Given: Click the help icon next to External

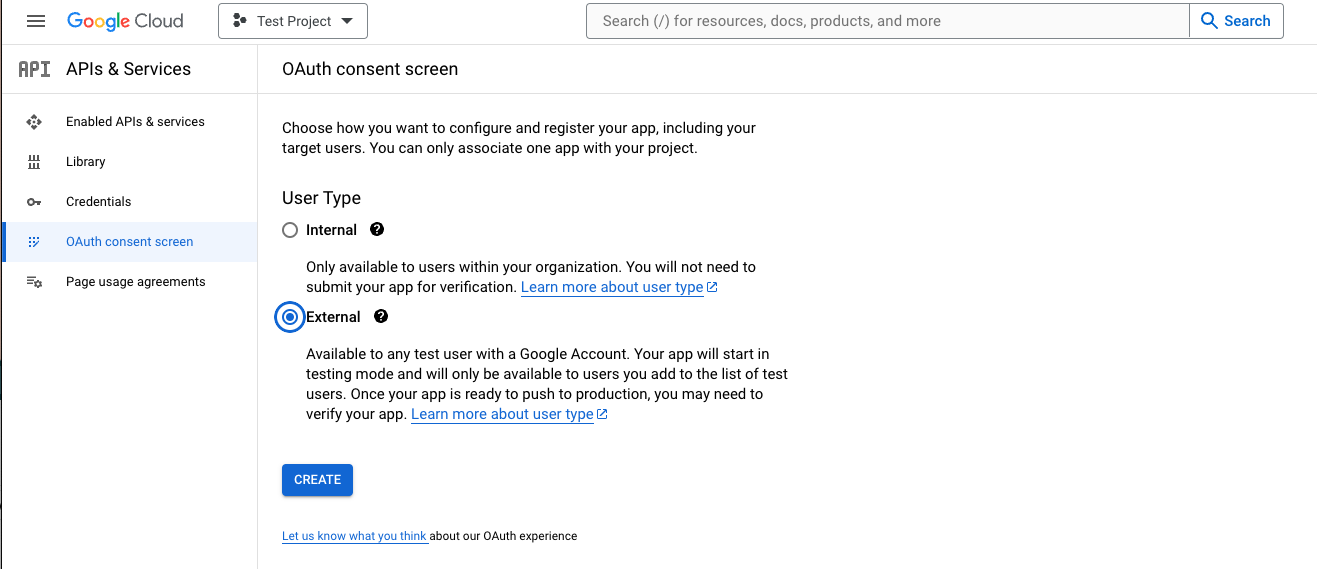Looking at the screenshot, I should (381, 316).
